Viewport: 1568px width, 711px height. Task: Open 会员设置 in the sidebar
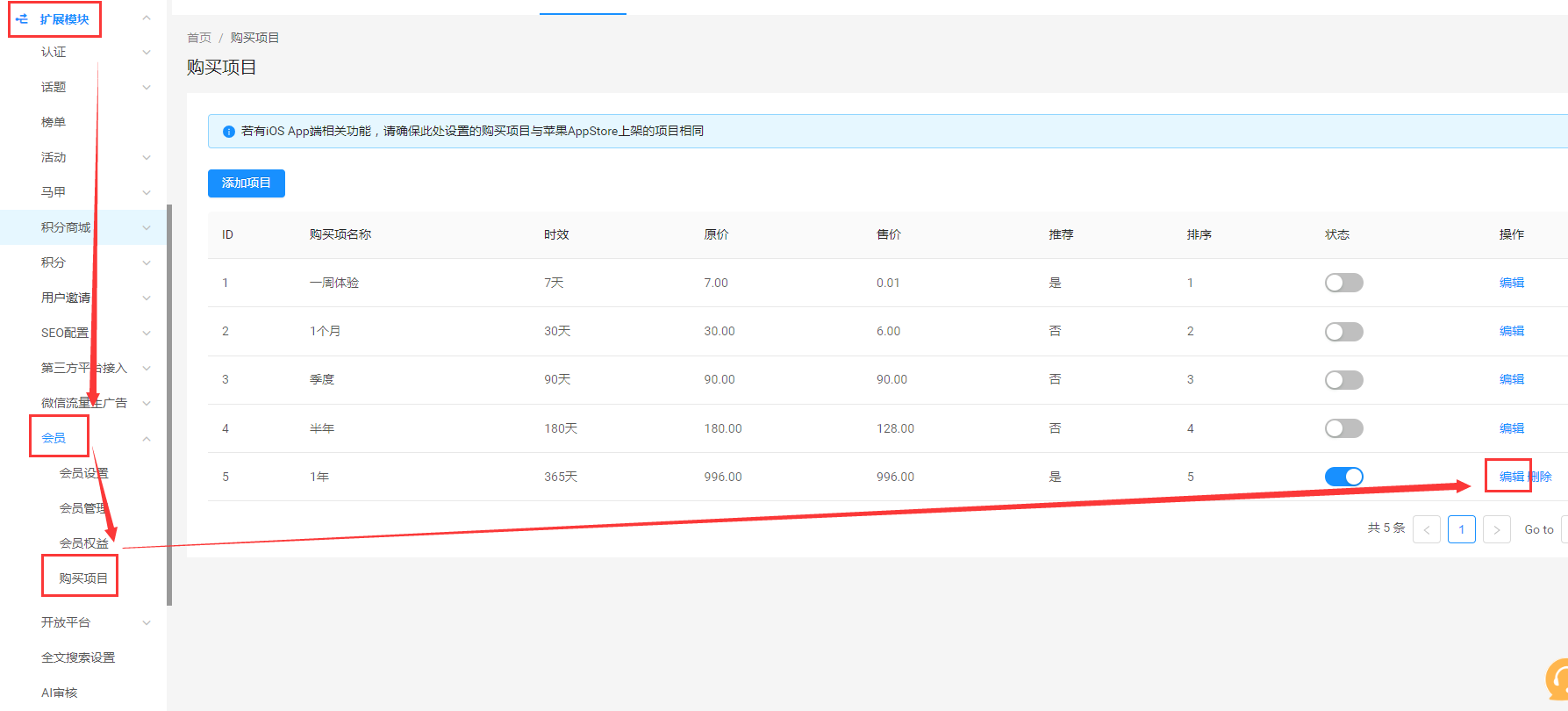click(83, 473)
